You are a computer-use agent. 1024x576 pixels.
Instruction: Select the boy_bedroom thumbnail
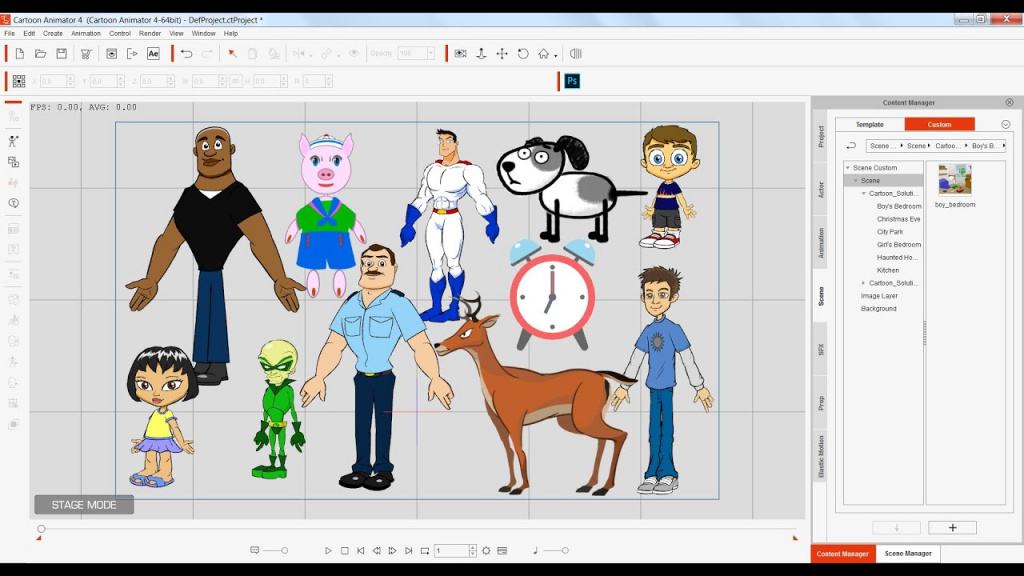[x=955, y=180]
